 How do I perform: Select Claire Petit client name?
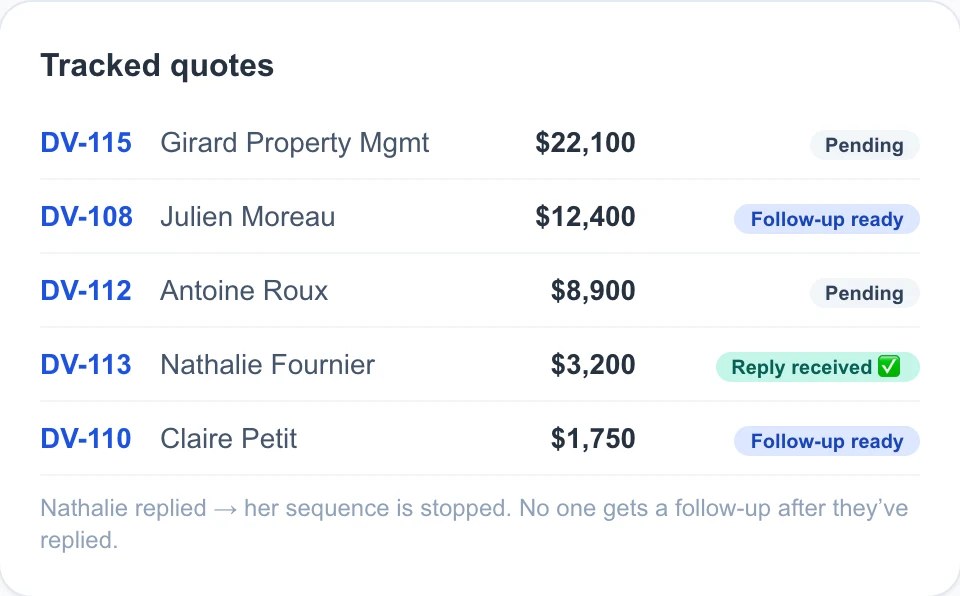228,439
